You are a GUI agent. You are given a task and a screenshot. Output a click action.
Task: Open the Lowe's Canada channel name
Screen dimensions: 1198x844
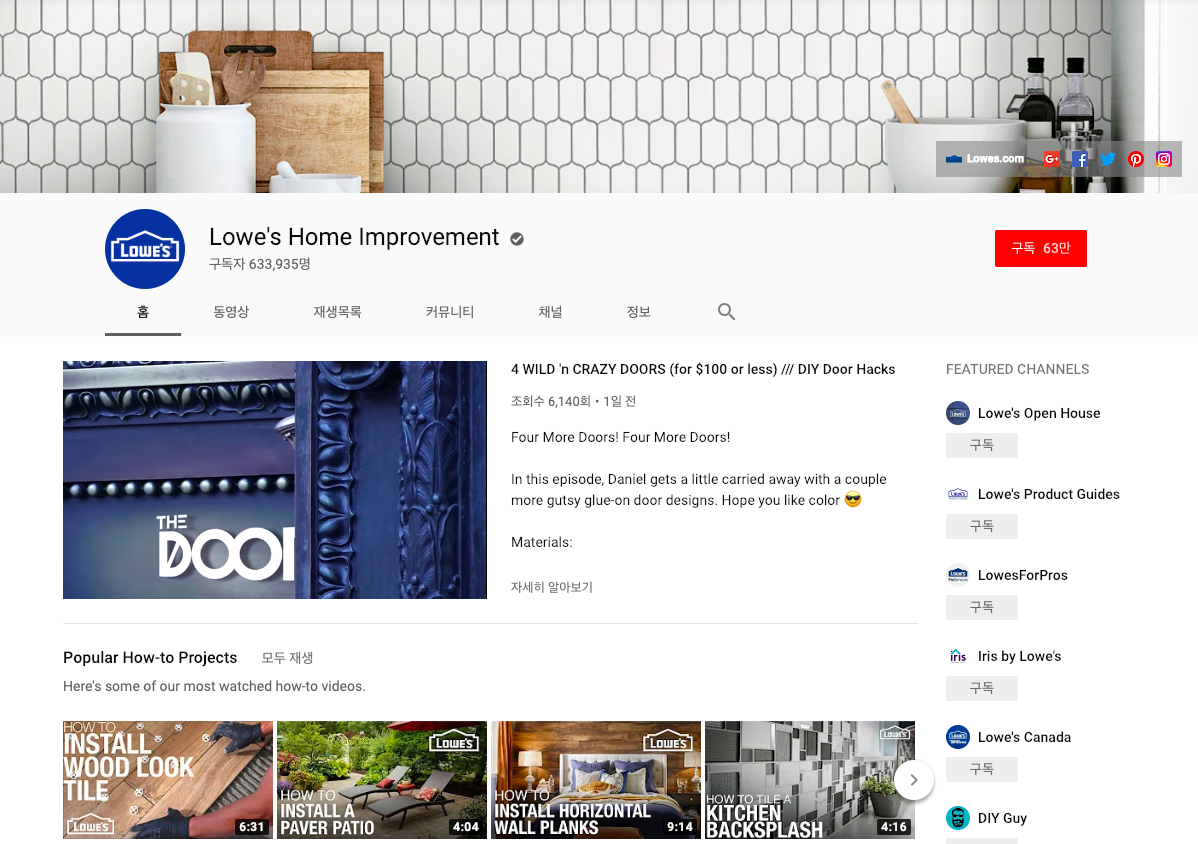pos(1025,737)
